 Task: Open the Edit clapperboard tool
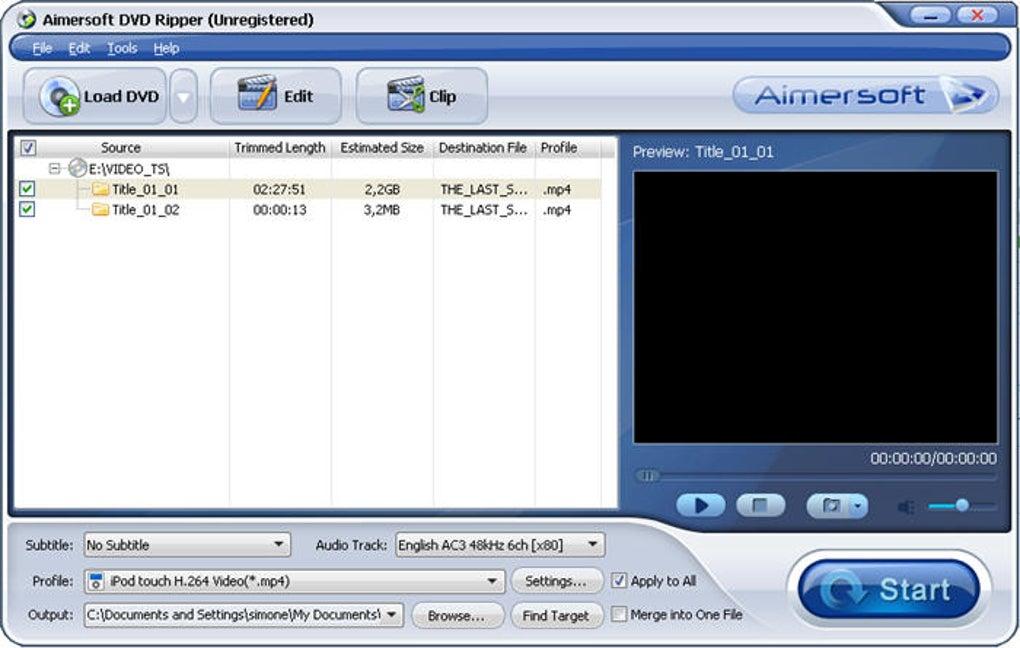[x=276, y=96]
